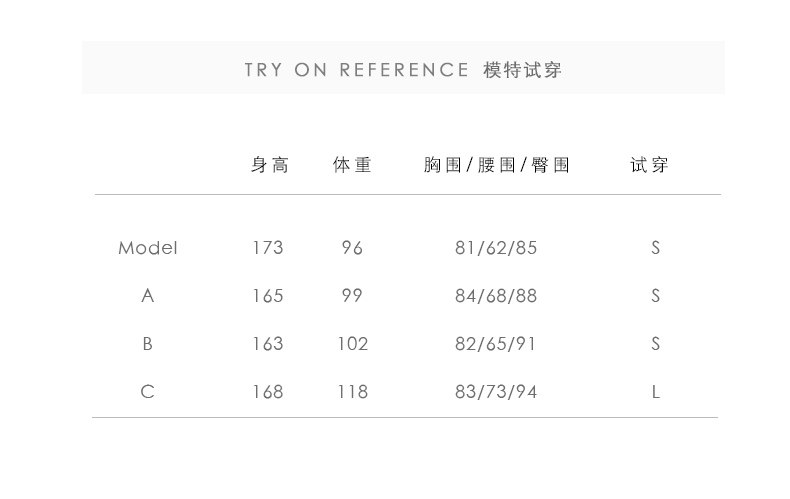Select the 身高 height column header
The image size is (790, 499).
[x=269, y=166]
